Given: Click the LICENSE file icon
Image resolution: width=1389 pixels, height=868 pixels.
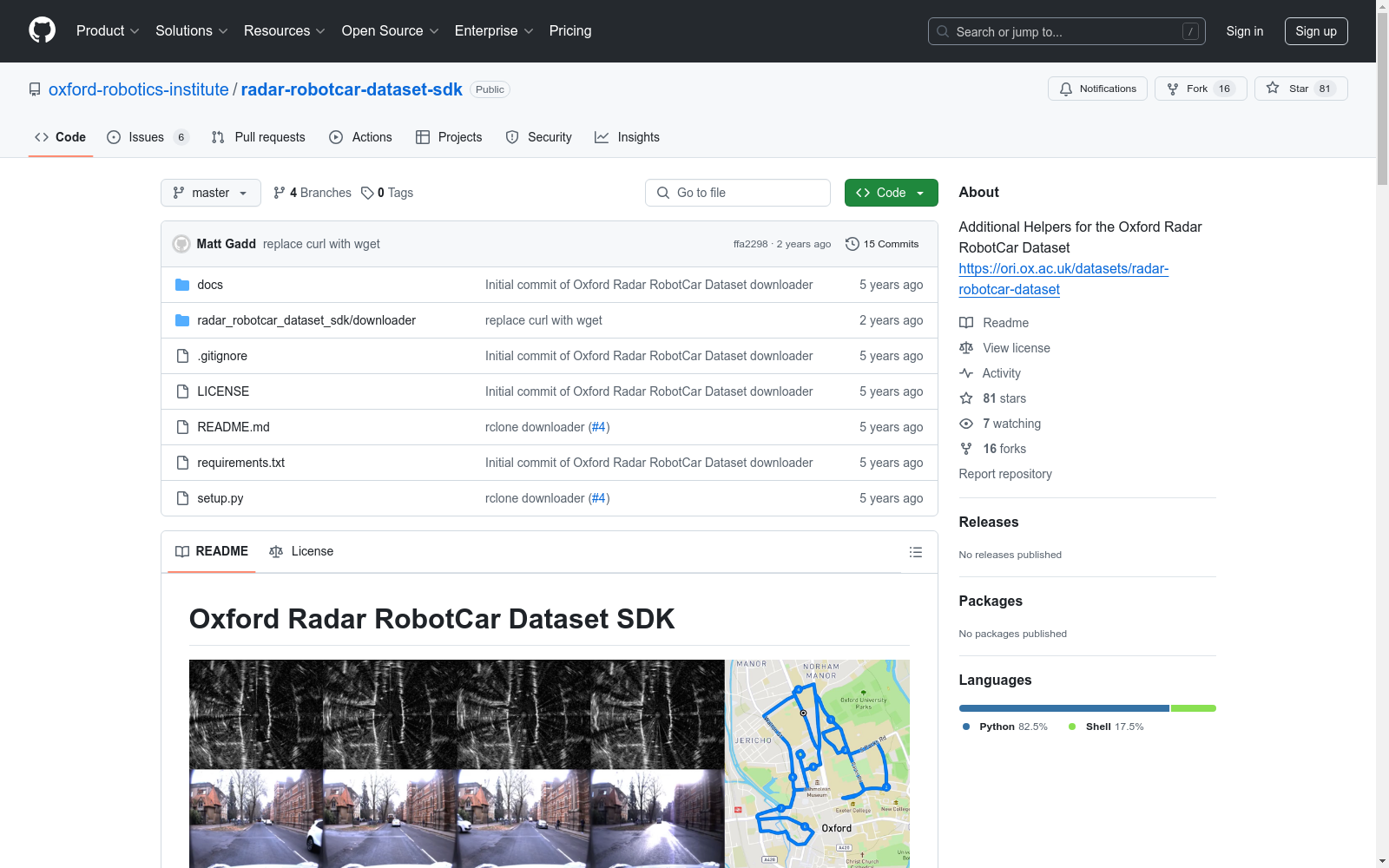Looking at the screenshot, I should coord(182,391).
